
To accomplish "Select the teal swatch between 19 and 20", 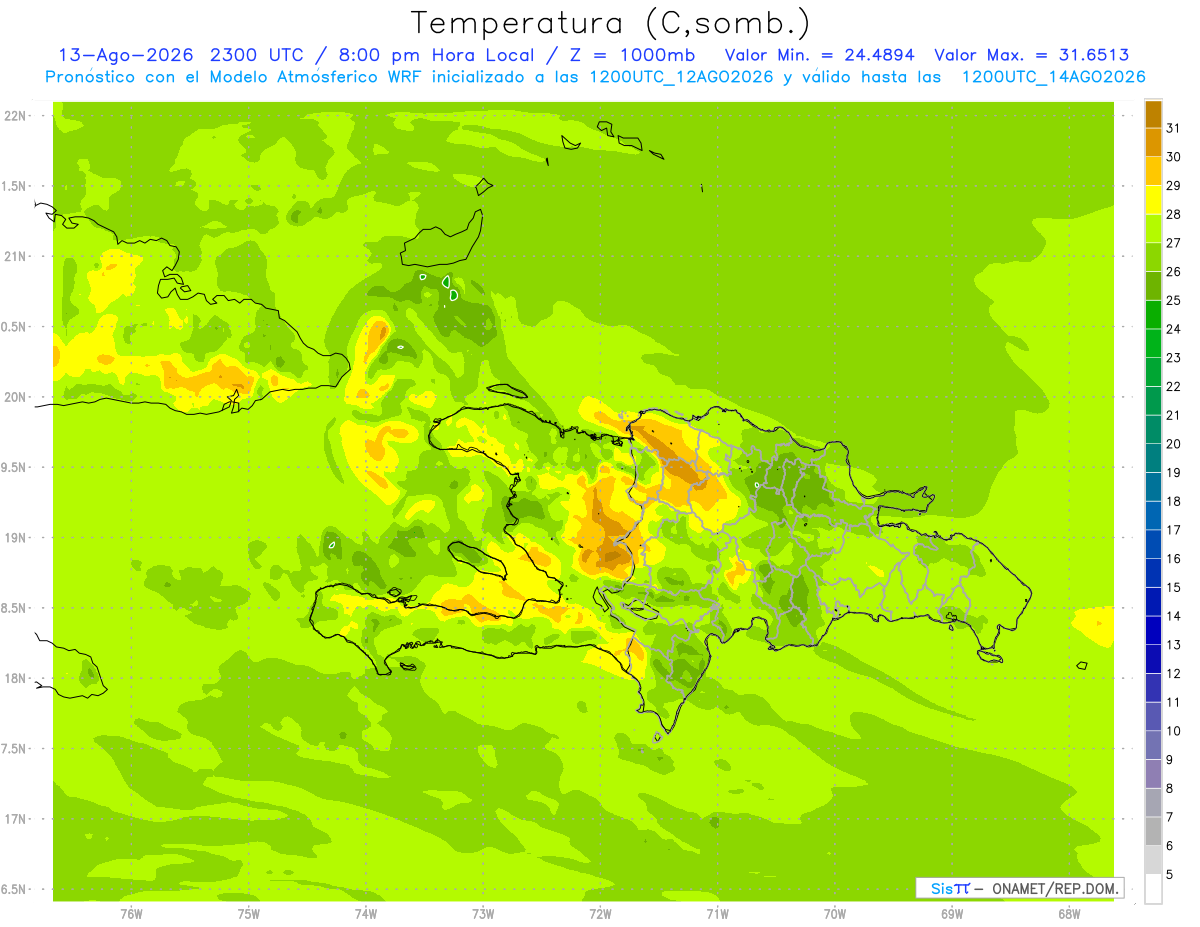I will pyautogui.click(x=1153, y=458).
